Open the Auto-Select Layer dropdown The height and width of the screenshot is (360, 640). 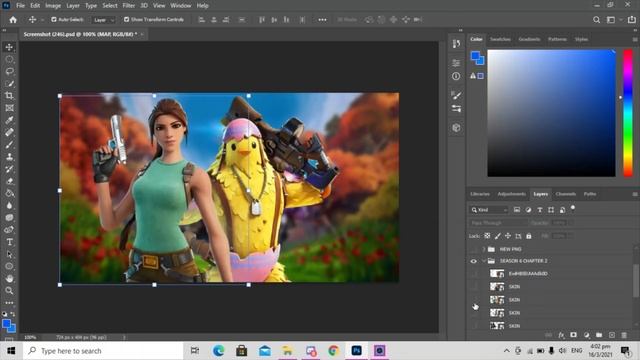pyautogui.click(x=104, y=20)
